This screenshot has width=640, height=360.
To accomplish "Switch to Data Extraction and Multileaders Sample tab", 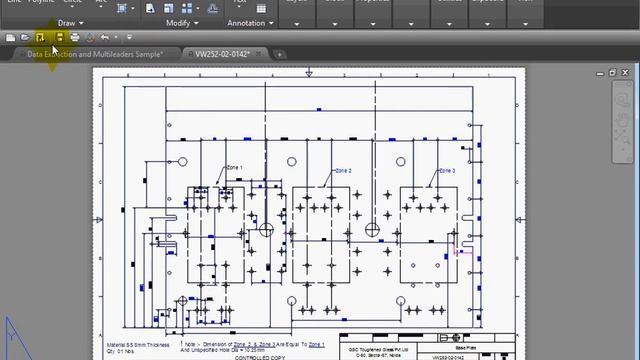I will (95, 54).
